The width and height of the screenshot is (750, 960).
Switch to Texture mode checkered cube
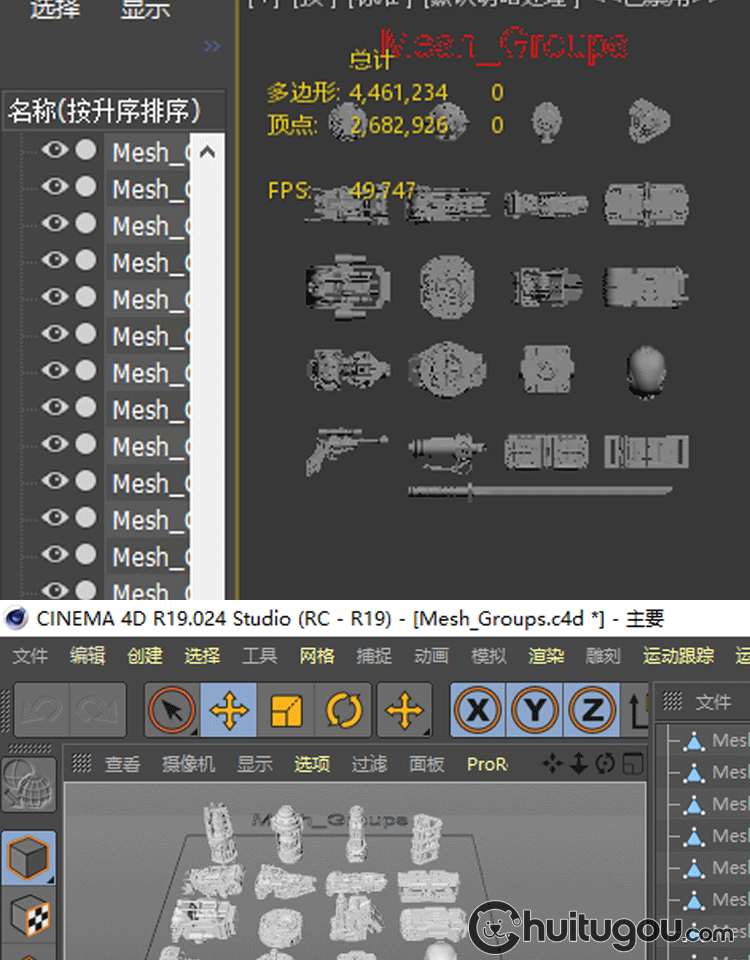coord(29,917)
